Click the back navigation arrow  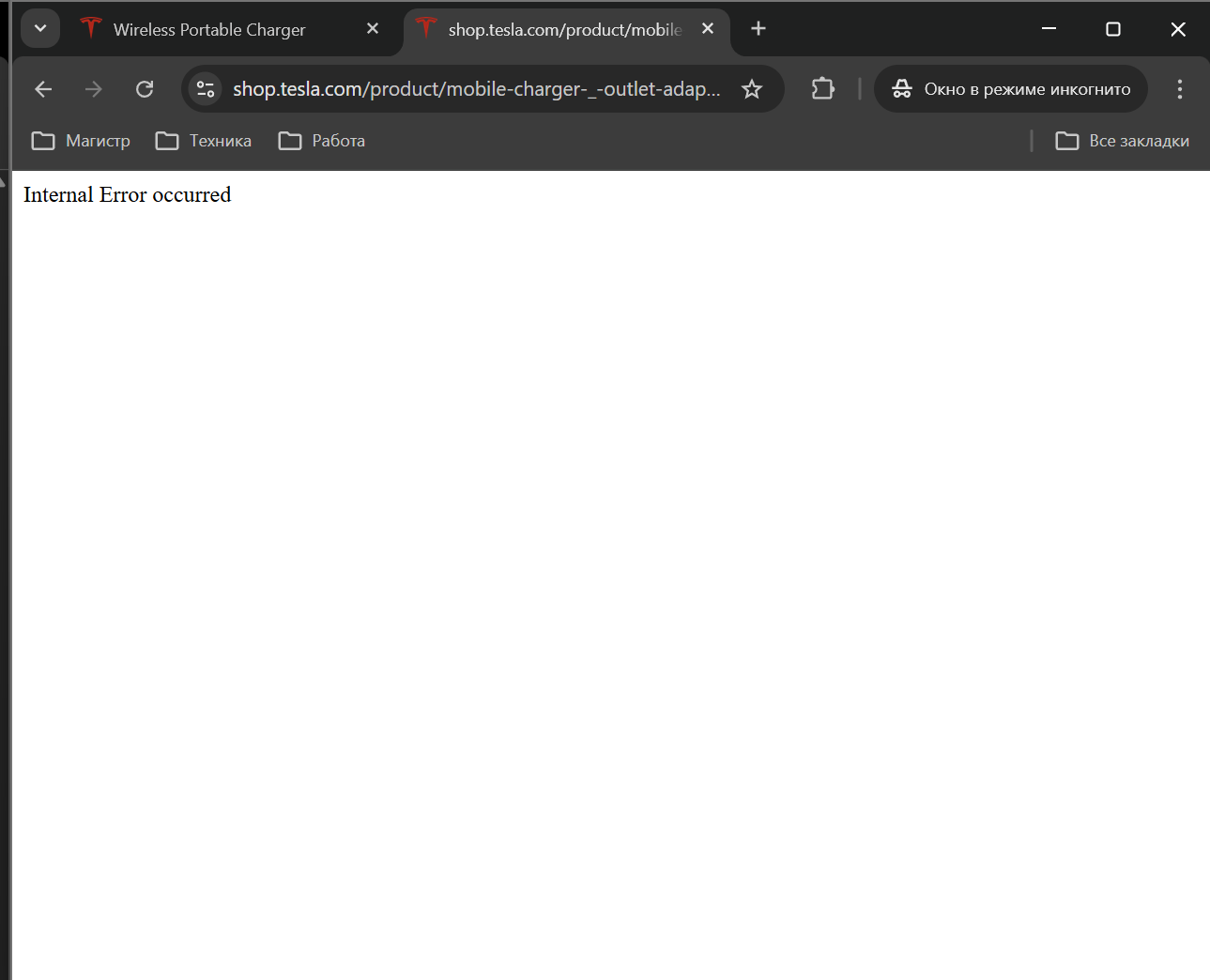pos(43,89)
